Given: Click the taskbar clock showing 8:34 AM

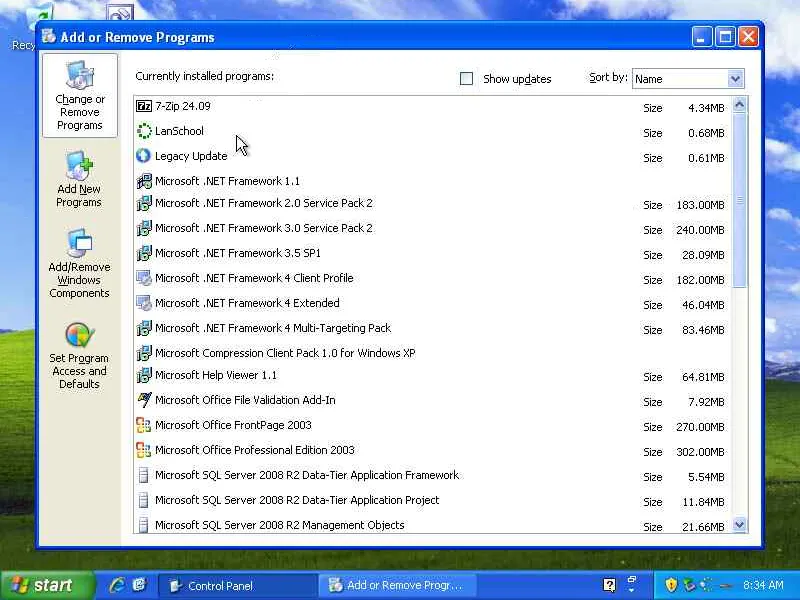Looking at the screenshot, I should [763, 585].
